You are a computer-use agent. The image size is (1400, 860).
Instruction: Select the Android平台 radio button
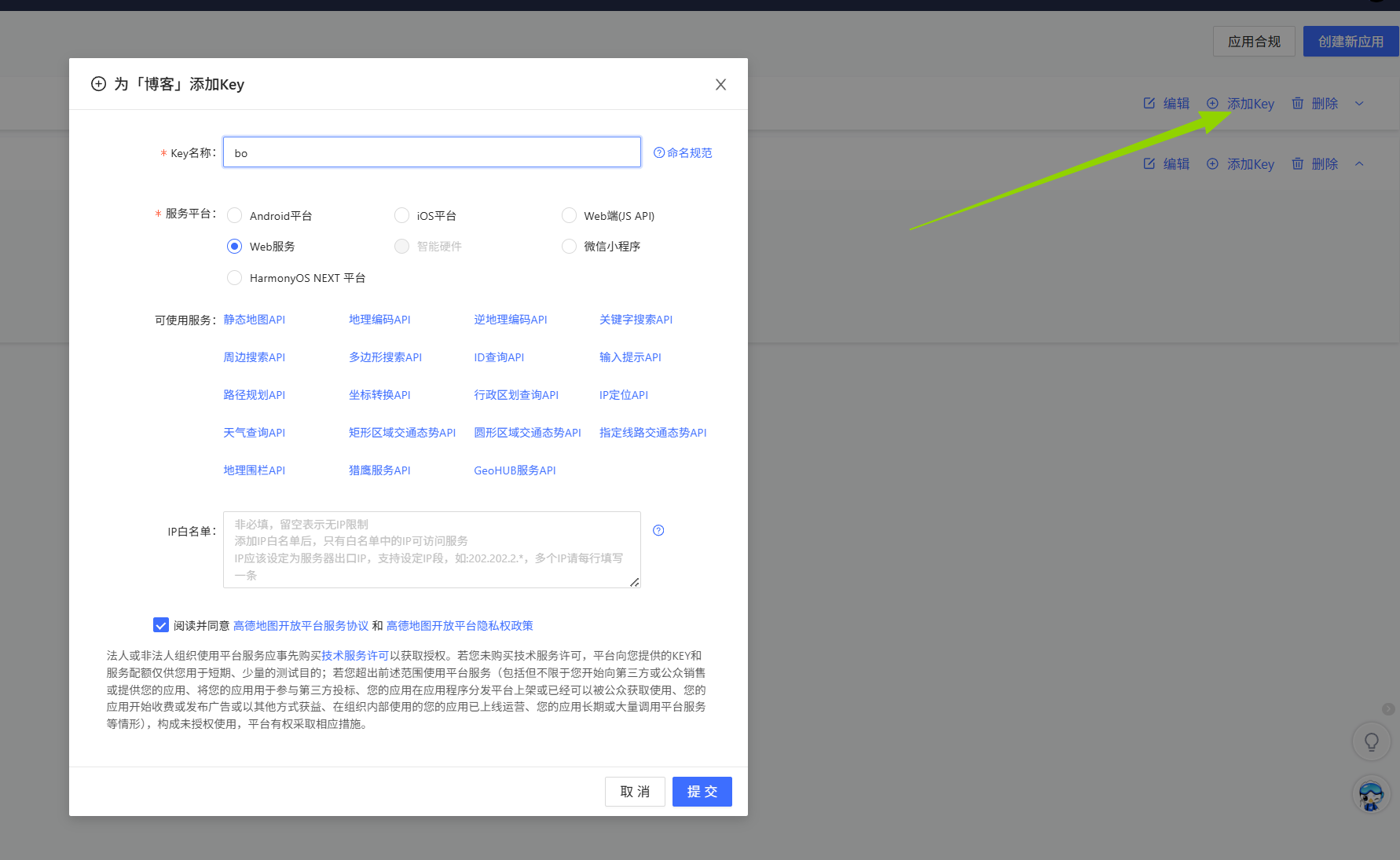click(x=234, y=215)
